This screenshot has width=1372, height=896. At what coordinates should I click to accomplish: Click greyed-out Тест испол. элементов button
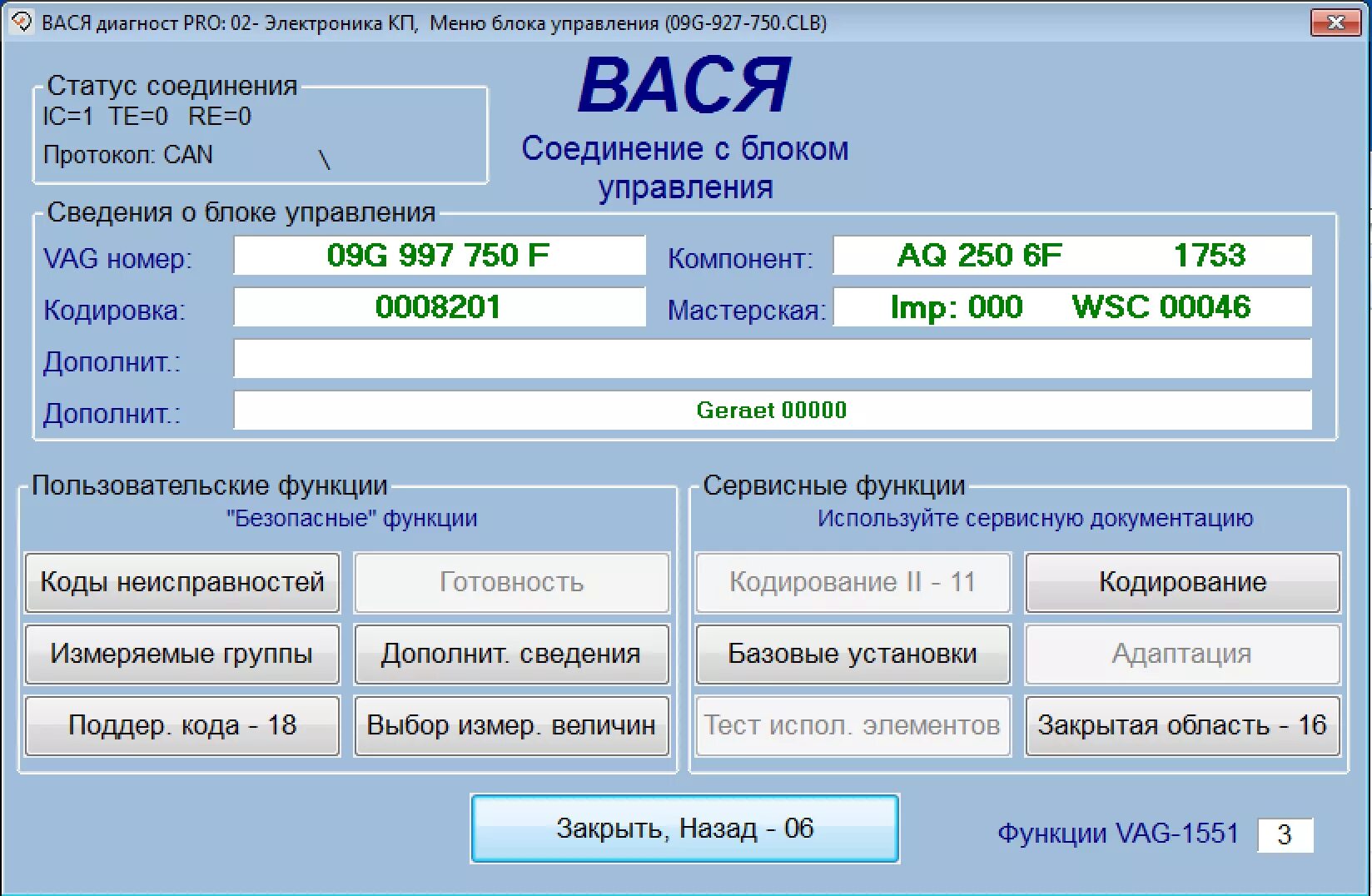(853, 725)
